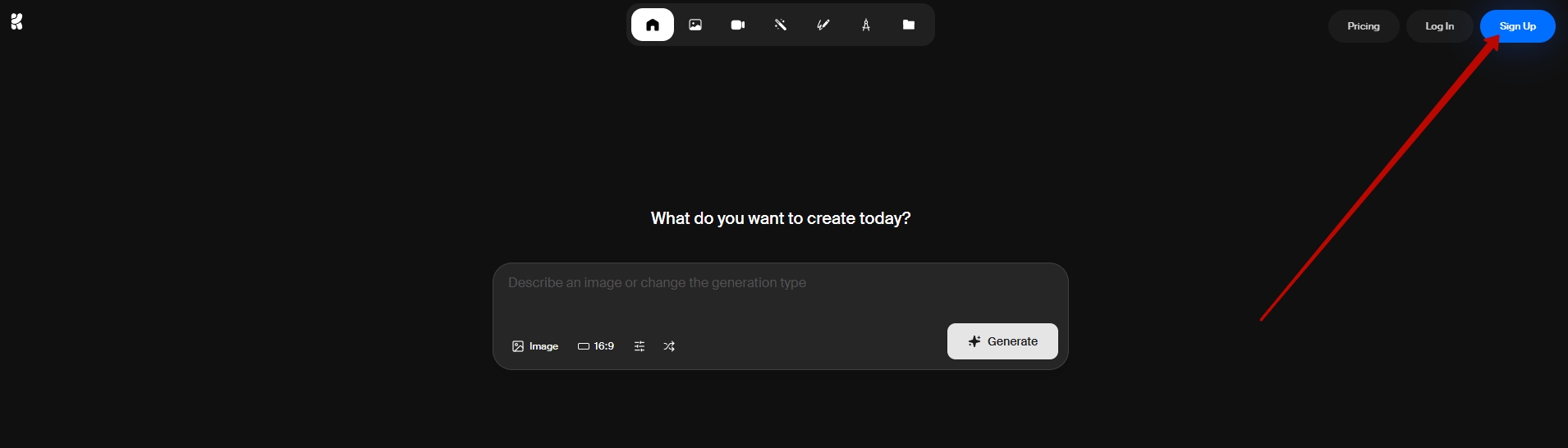This screenshot has height=448, width=1568.
Task: Click the app logo in top-left corner
Action: [16, 21]
